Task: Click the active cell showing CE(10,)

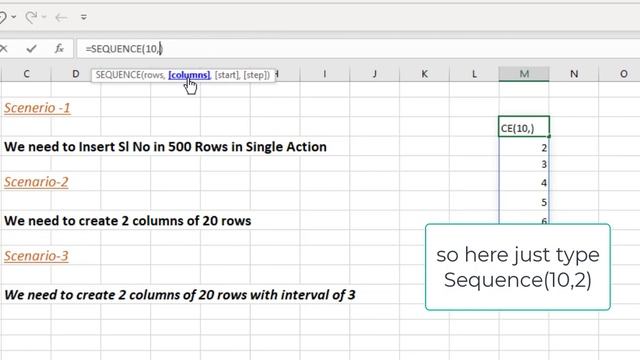Action: point(524,127)
